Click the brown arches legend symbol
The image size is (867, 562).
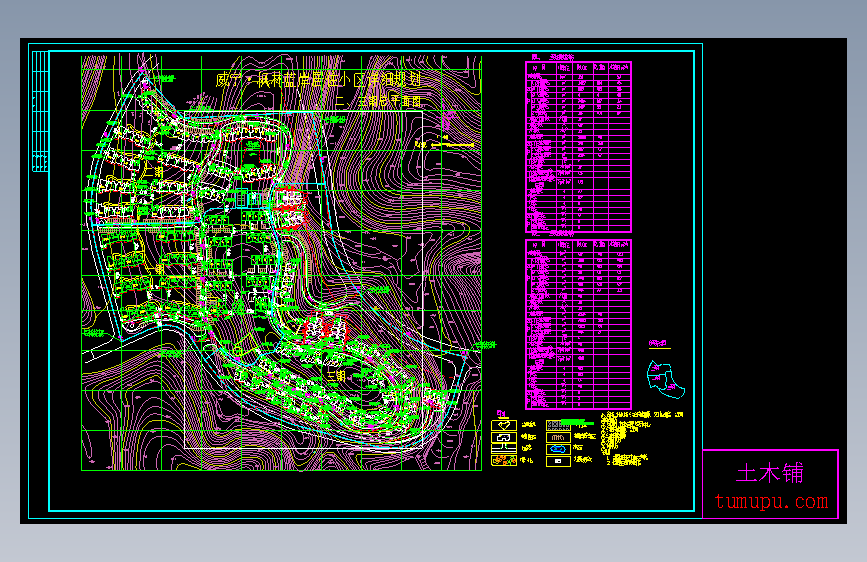(558, 437)
